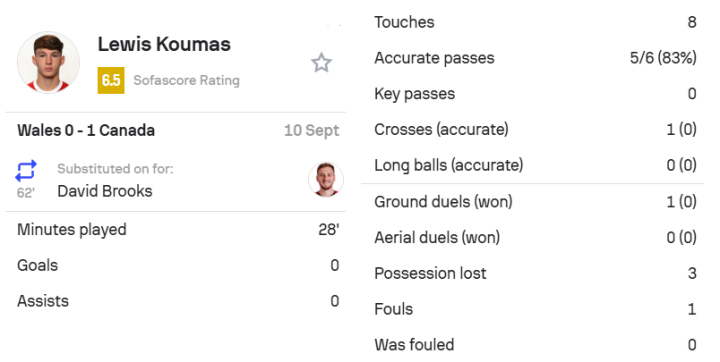Open David Brooks player photo

326,180
